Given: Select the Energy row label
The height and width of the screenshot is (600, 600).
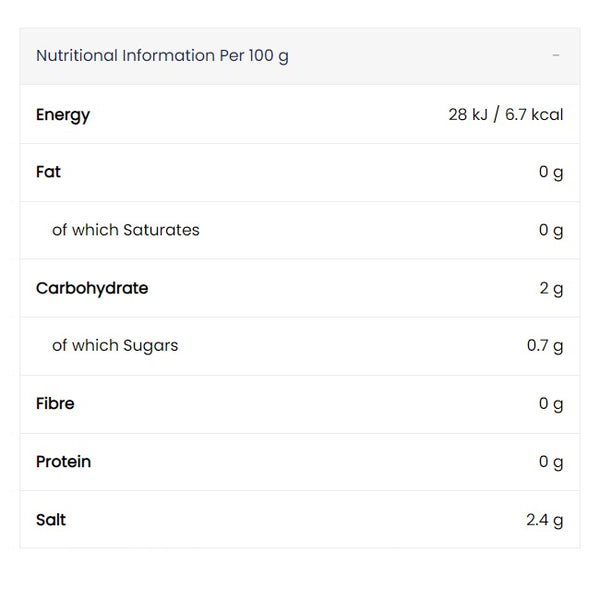Looking at the screenshot, I should click(63, 114).
